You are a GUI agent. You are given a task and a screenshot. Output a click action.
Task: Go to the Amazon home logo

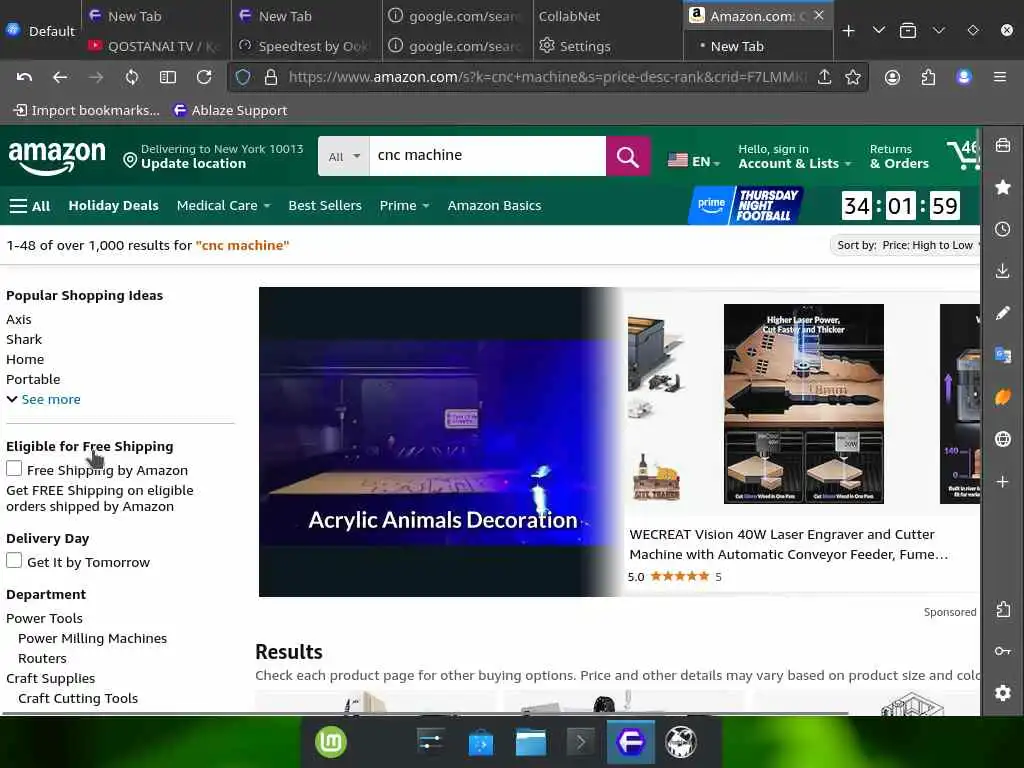pos(57,157)
